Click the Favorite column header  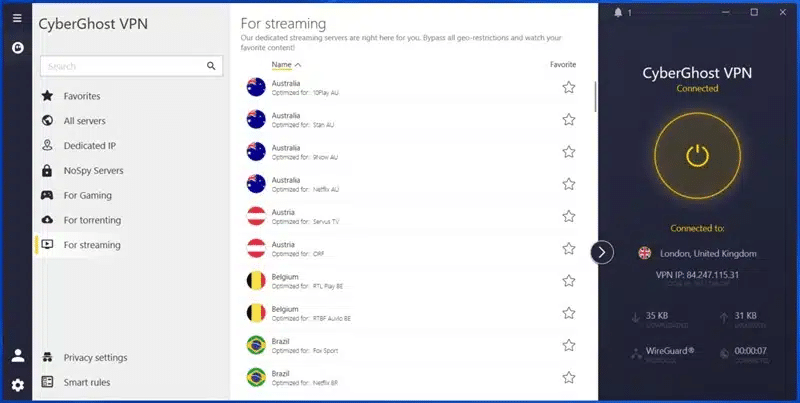563,65
